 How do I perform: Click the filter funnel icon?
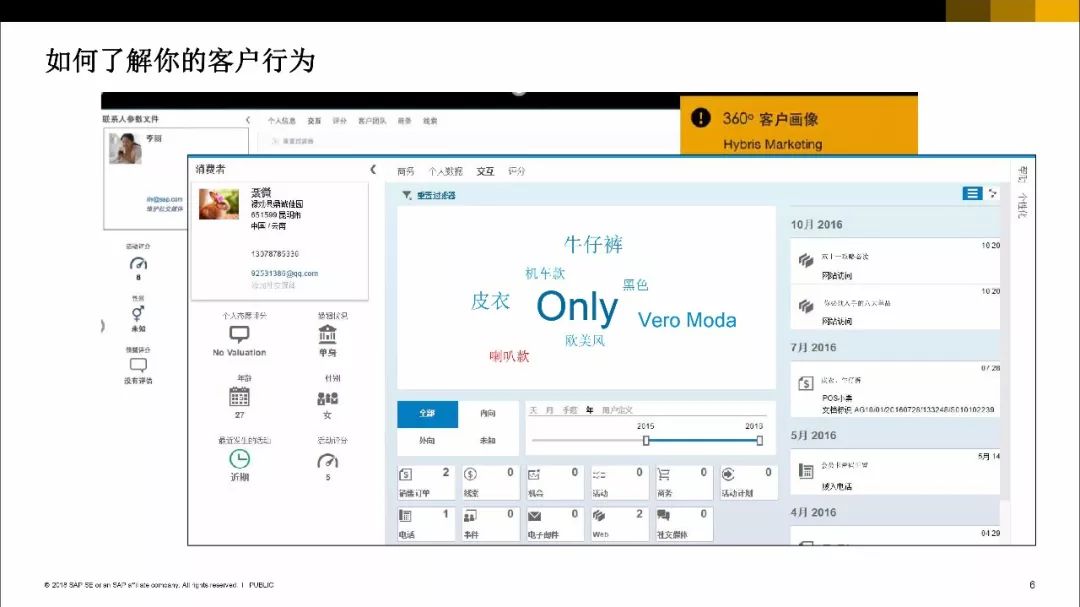click(x=407, y=195)
